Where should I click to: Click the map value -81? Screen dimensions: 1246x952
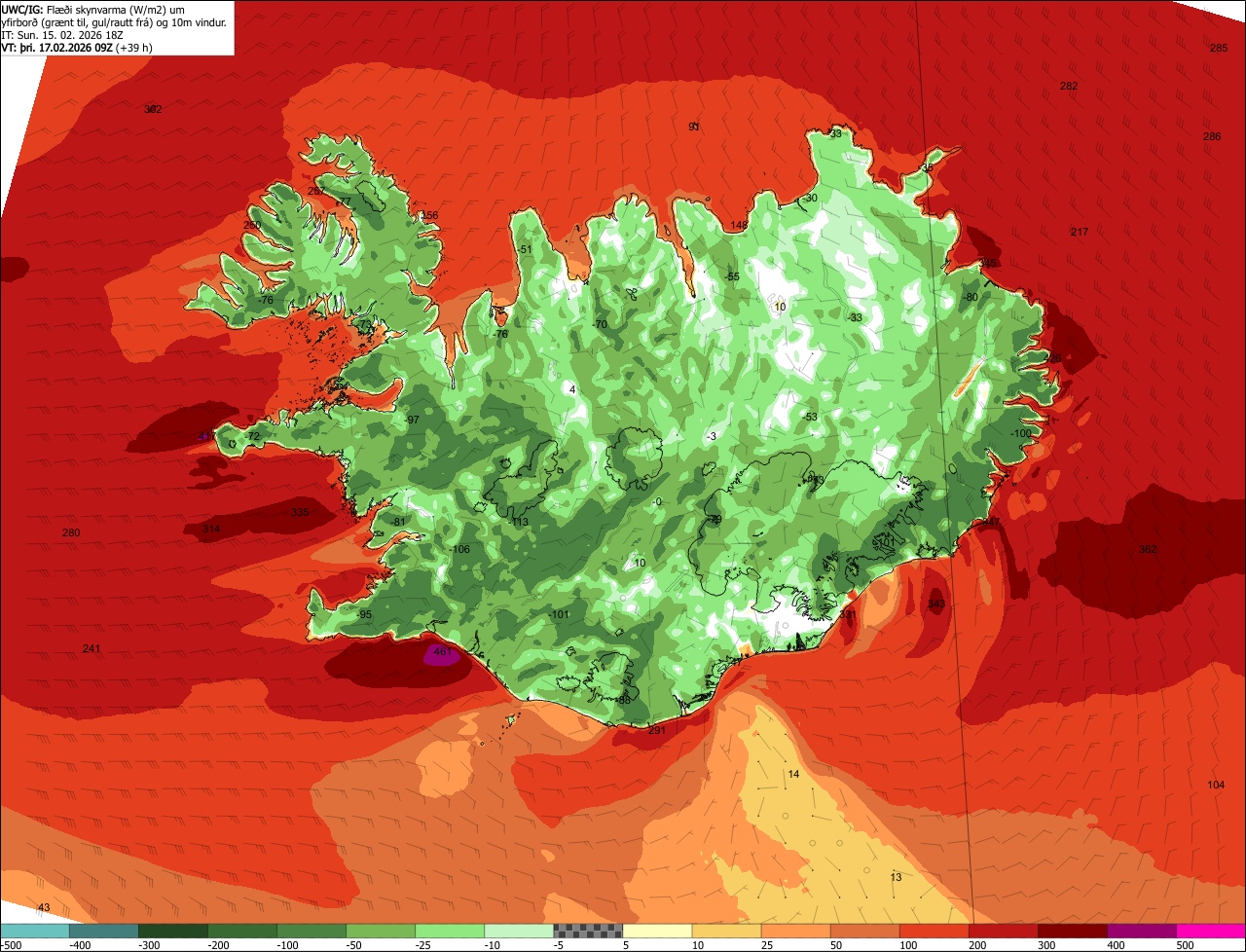pos(398,522)
